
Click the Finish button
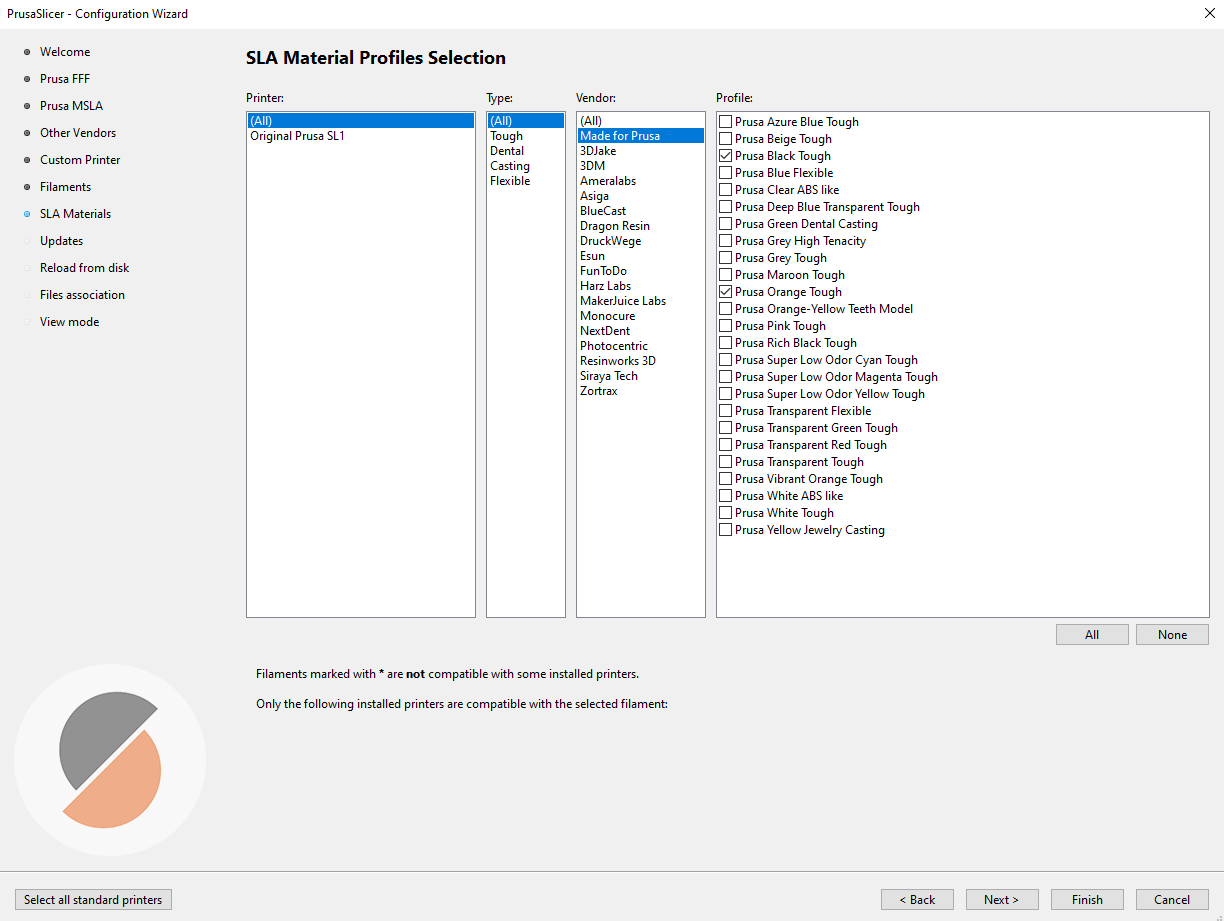coord(1087,900)
